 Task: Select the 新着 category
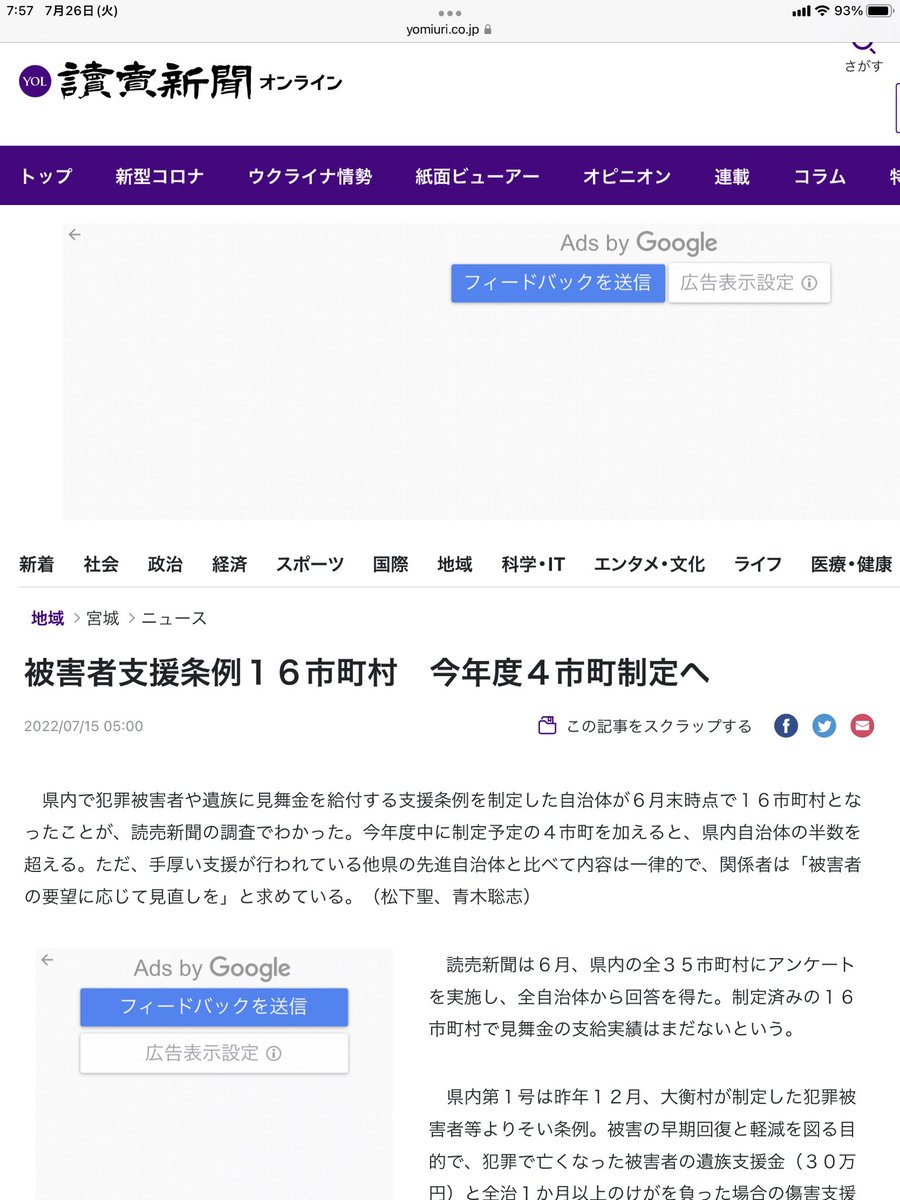click(37, 564)
